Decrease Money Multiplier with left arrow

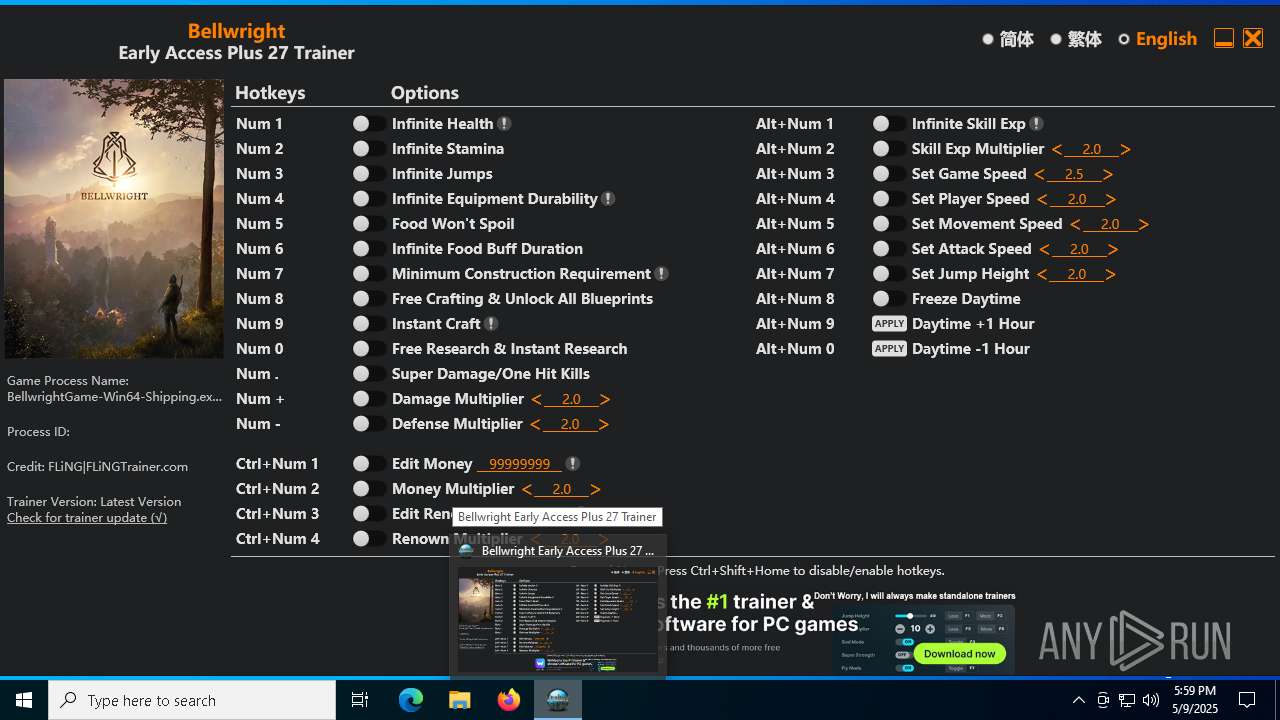point(527,489)
